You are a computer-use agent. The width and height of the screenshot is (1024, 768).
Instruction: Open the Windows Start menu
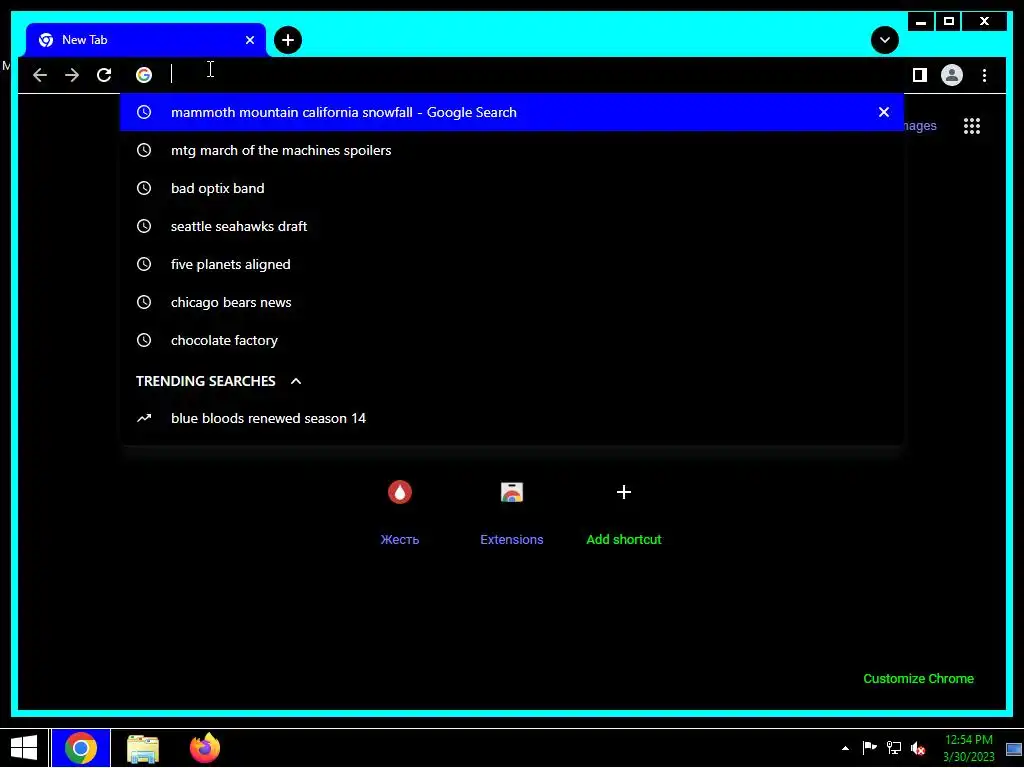point(24,748)
